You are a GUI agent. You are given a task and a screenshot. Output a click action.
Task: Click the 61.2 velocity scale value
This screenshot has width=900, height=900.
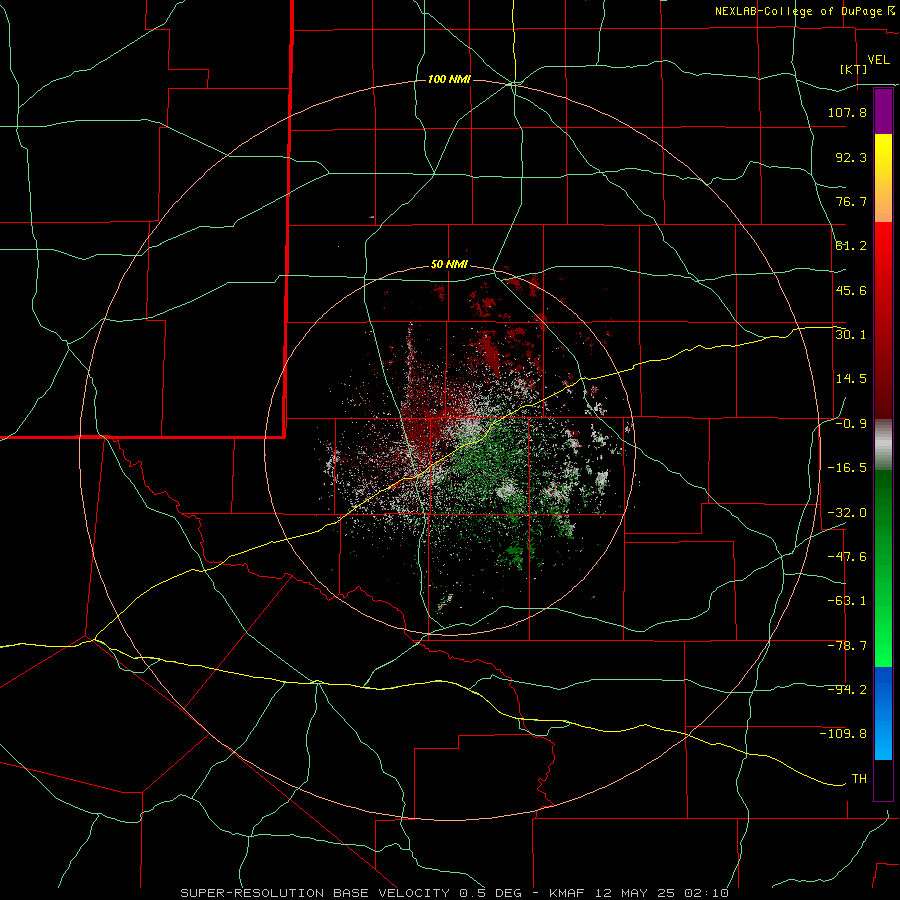tap(851, 246)
